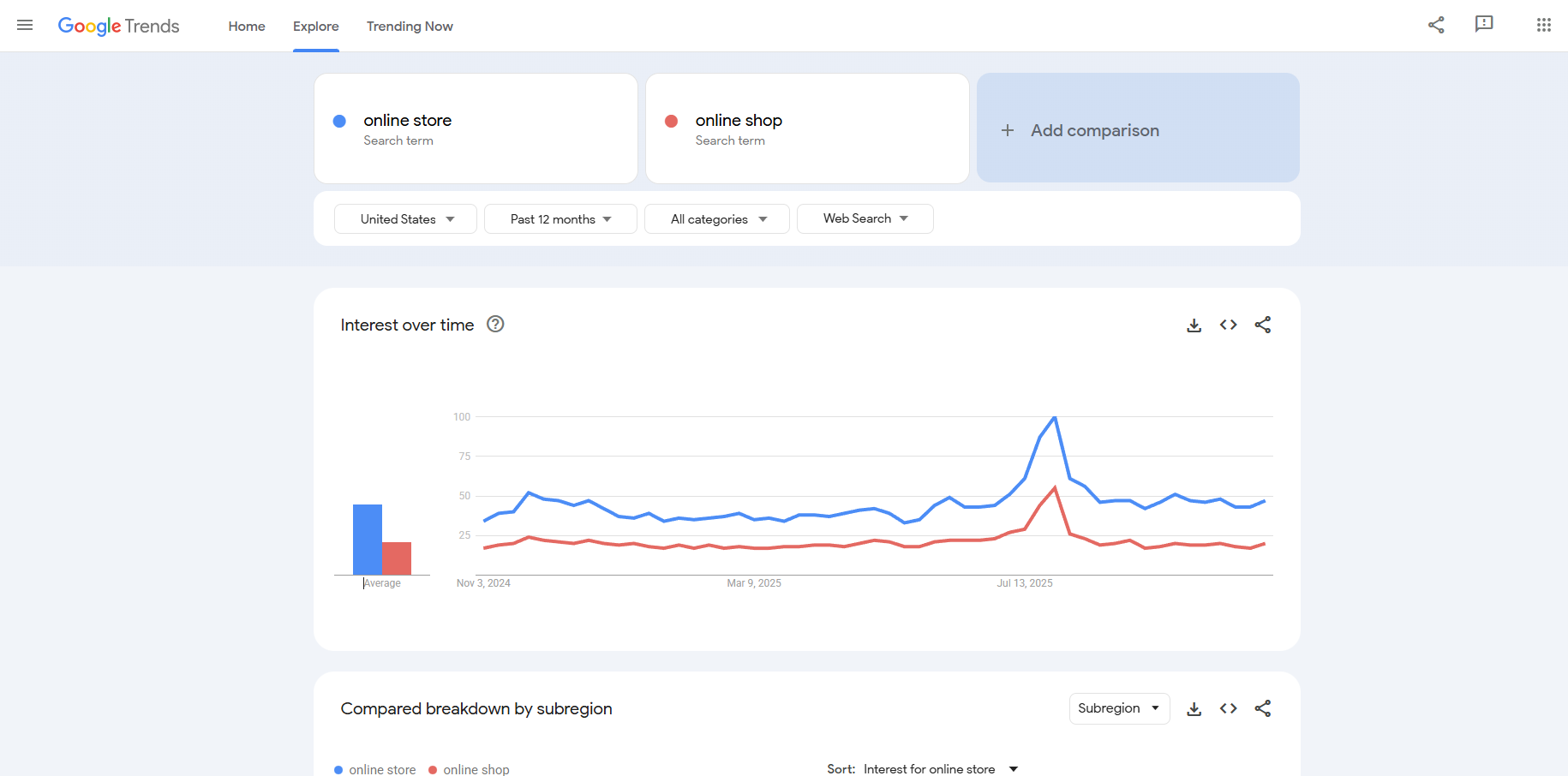Open the United States region dropdown
The height and width of the screenshot is (776, 1568).
pyautogui.click(x=405, y=219)
